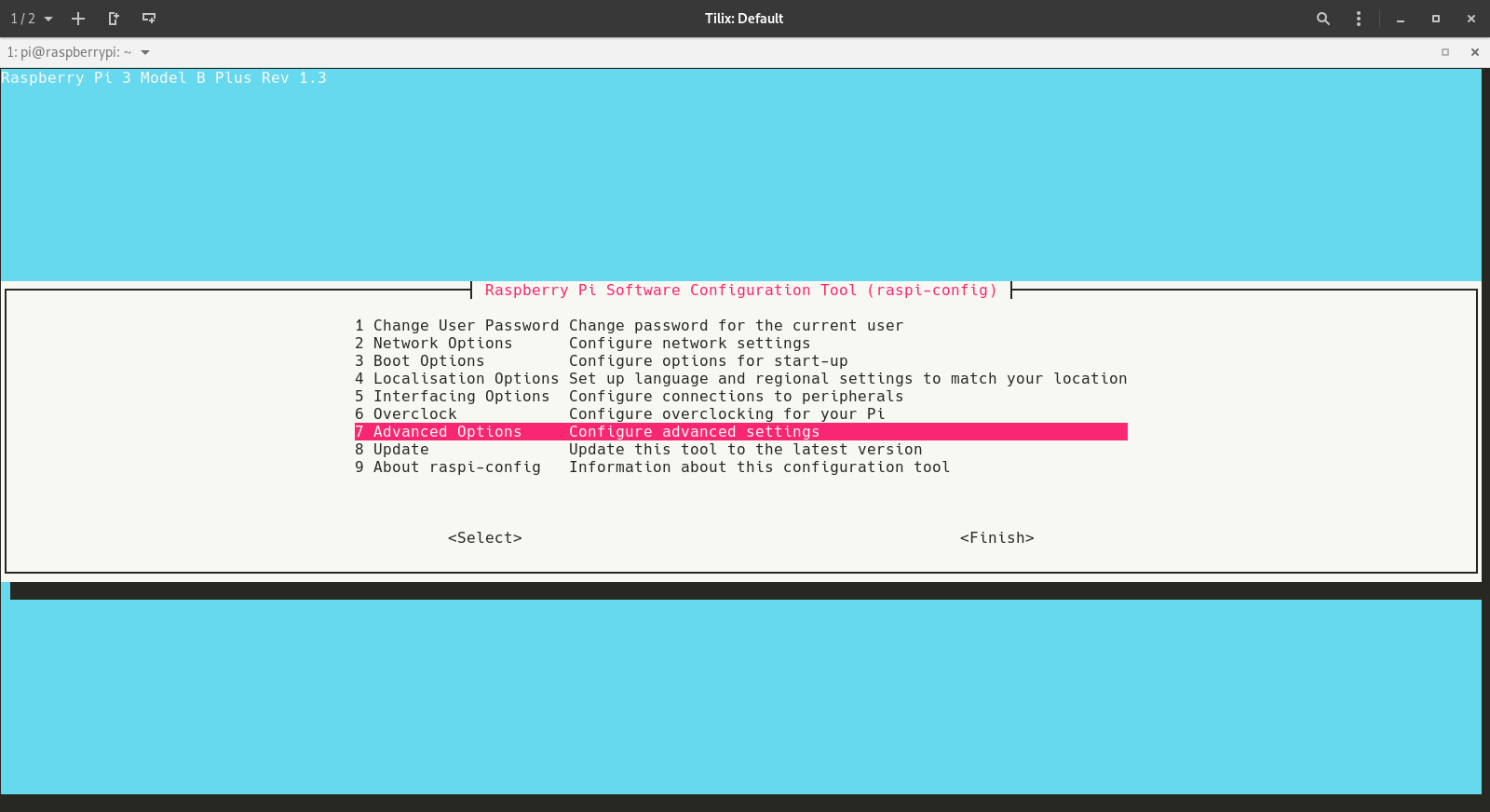Click the plus icon to add a new session
Viewport: 1490px width, 812px height.
pyautogui.click(x=78, y=19)
